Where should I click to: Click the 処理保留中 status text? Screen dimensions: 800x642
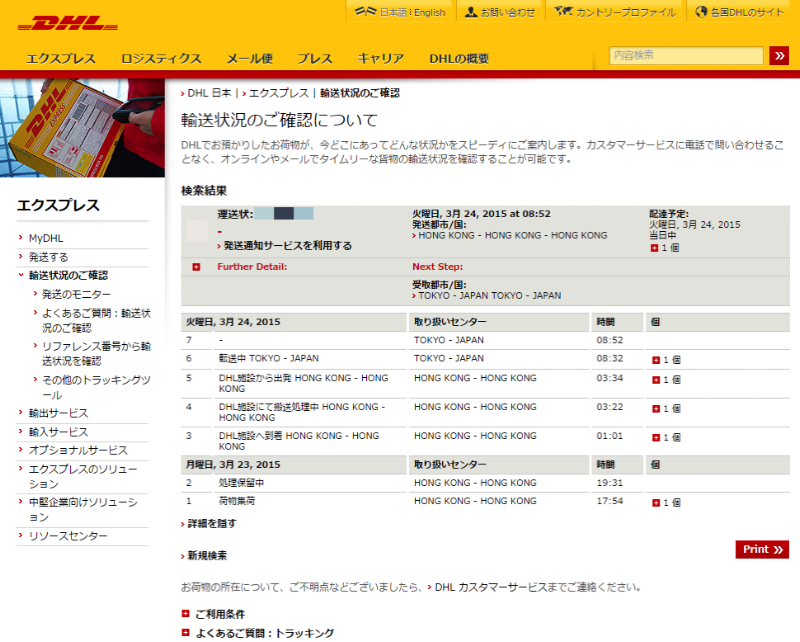point(241,483)
